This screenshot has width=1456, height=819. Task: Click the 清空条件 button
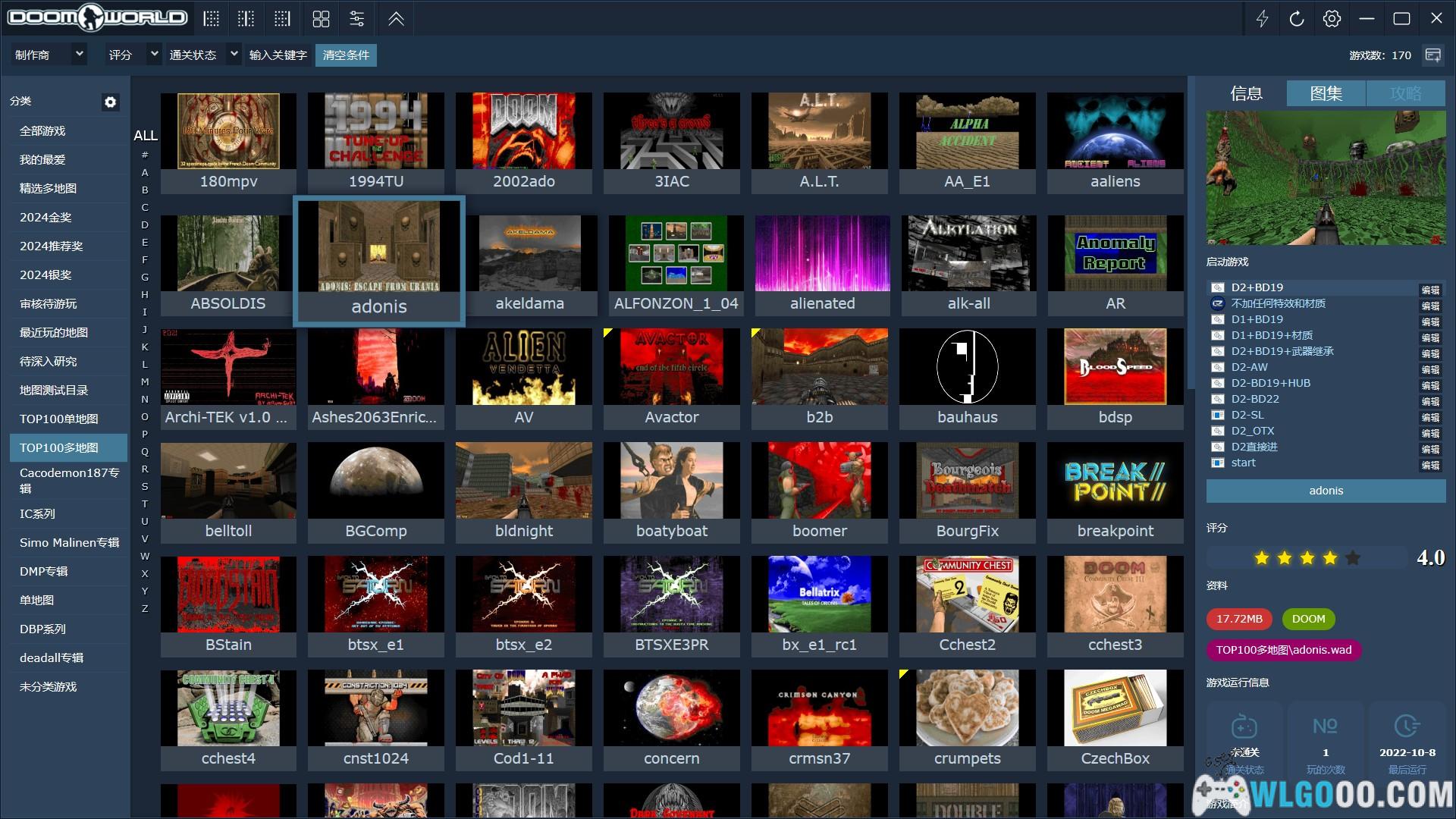(346, 55)
